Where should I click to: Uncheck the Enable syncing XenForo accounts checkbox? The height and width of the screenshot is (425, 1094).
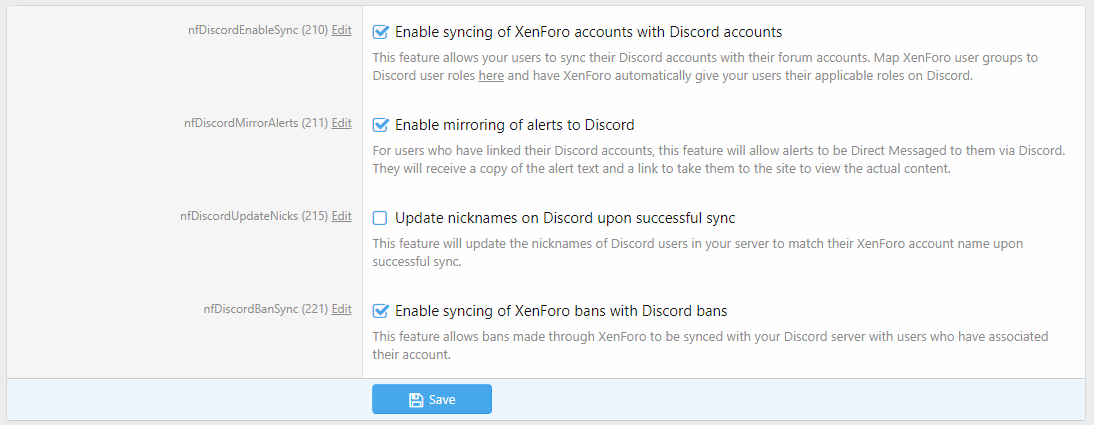[380, 32]
